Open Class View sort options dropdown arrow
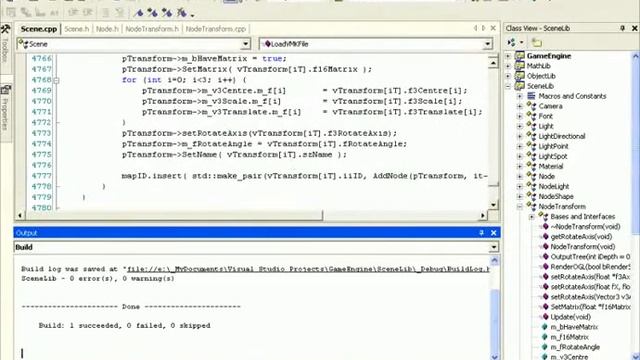The image size is (640, 360). [521, 42]
